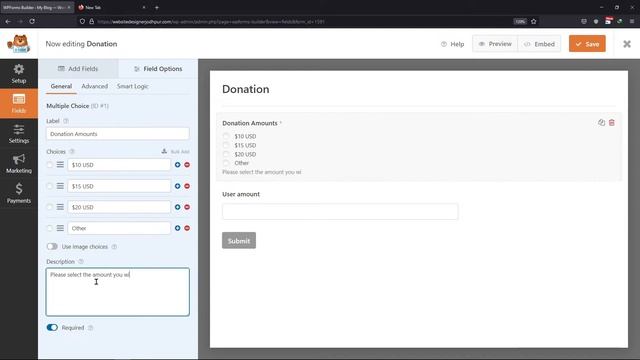Open the form Preview
This screenshot has width=640, height=360.
pyautogui.click(x=495, y=44)
